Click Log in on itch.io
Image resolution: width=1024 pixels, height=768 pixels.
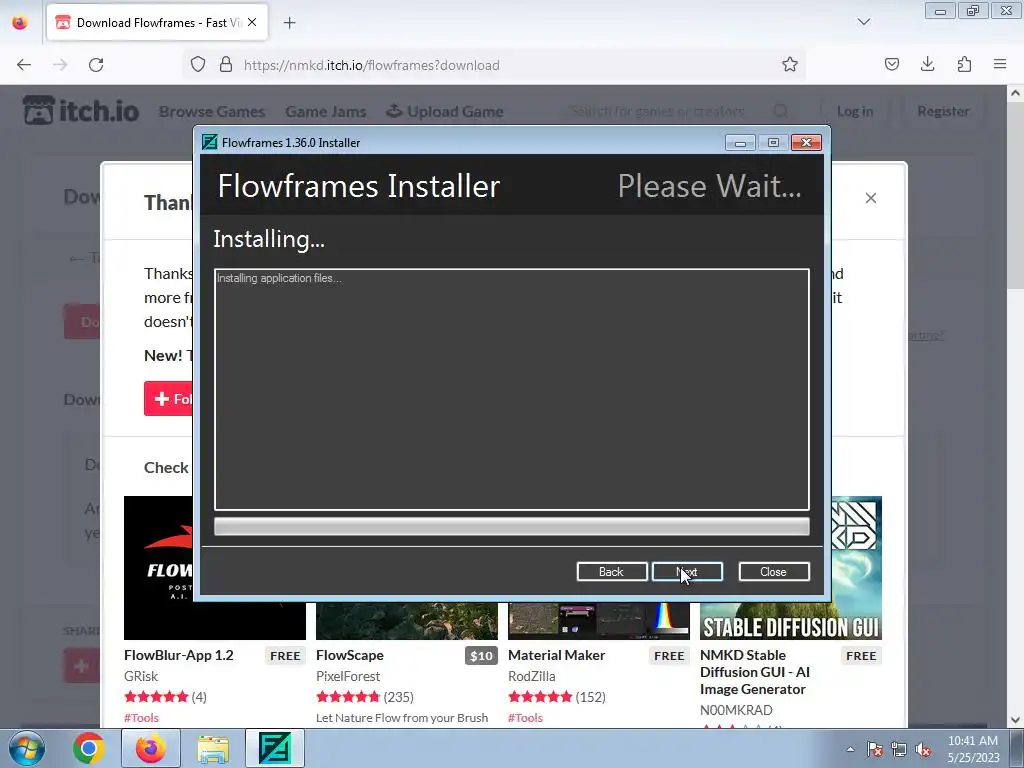(x=855, y=112)
